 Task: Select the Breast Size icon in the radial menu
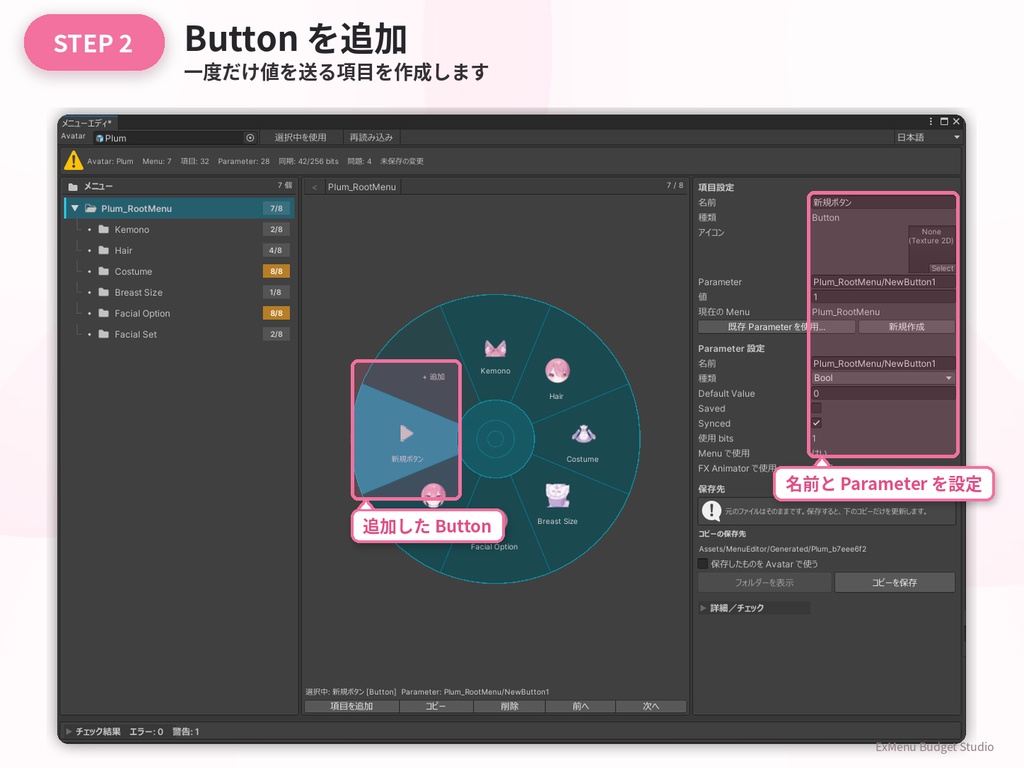[557, 496]
